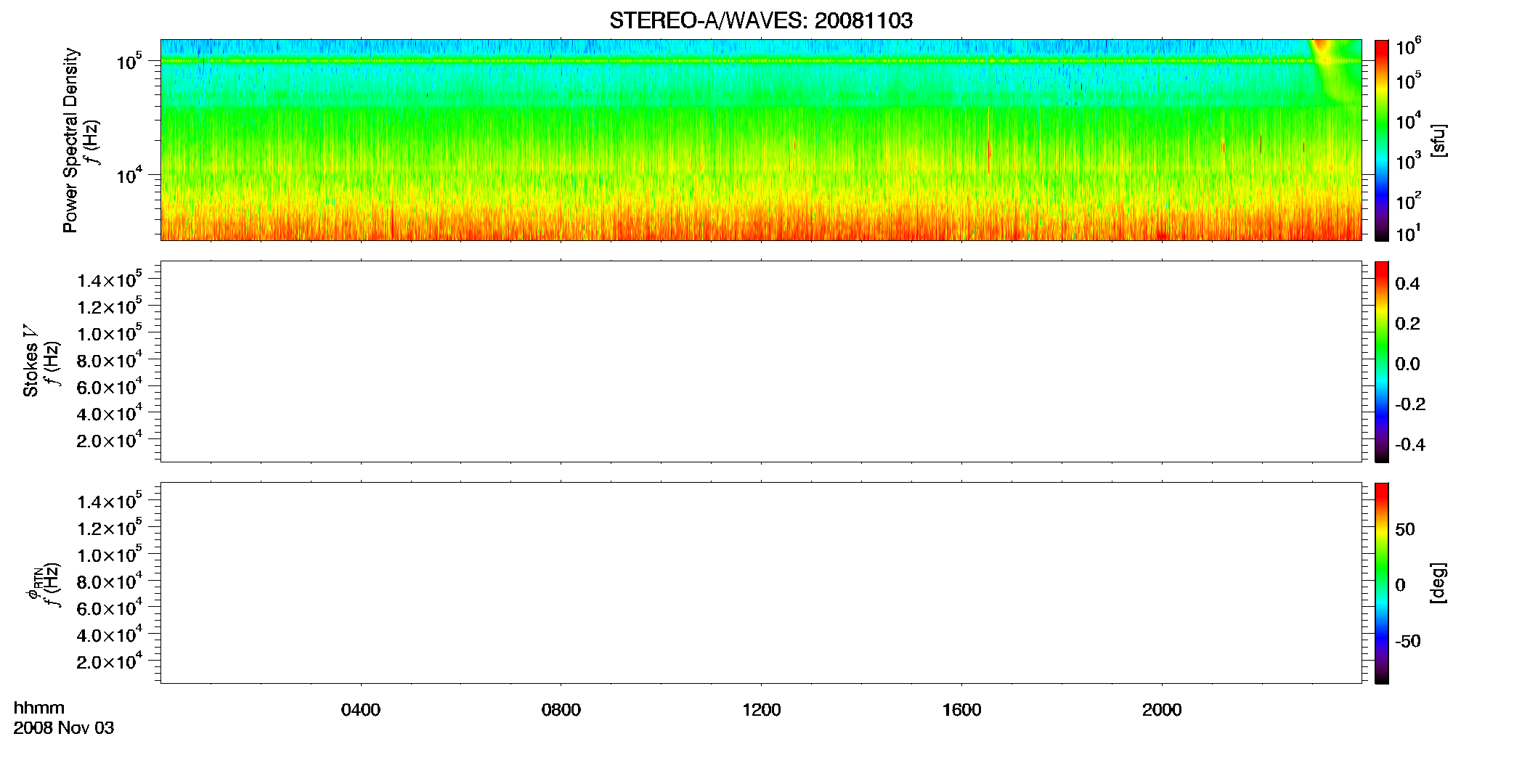
Task: Click the empty phi RTN plot panel
Action: pyautogui.click(x=761, y=583)
